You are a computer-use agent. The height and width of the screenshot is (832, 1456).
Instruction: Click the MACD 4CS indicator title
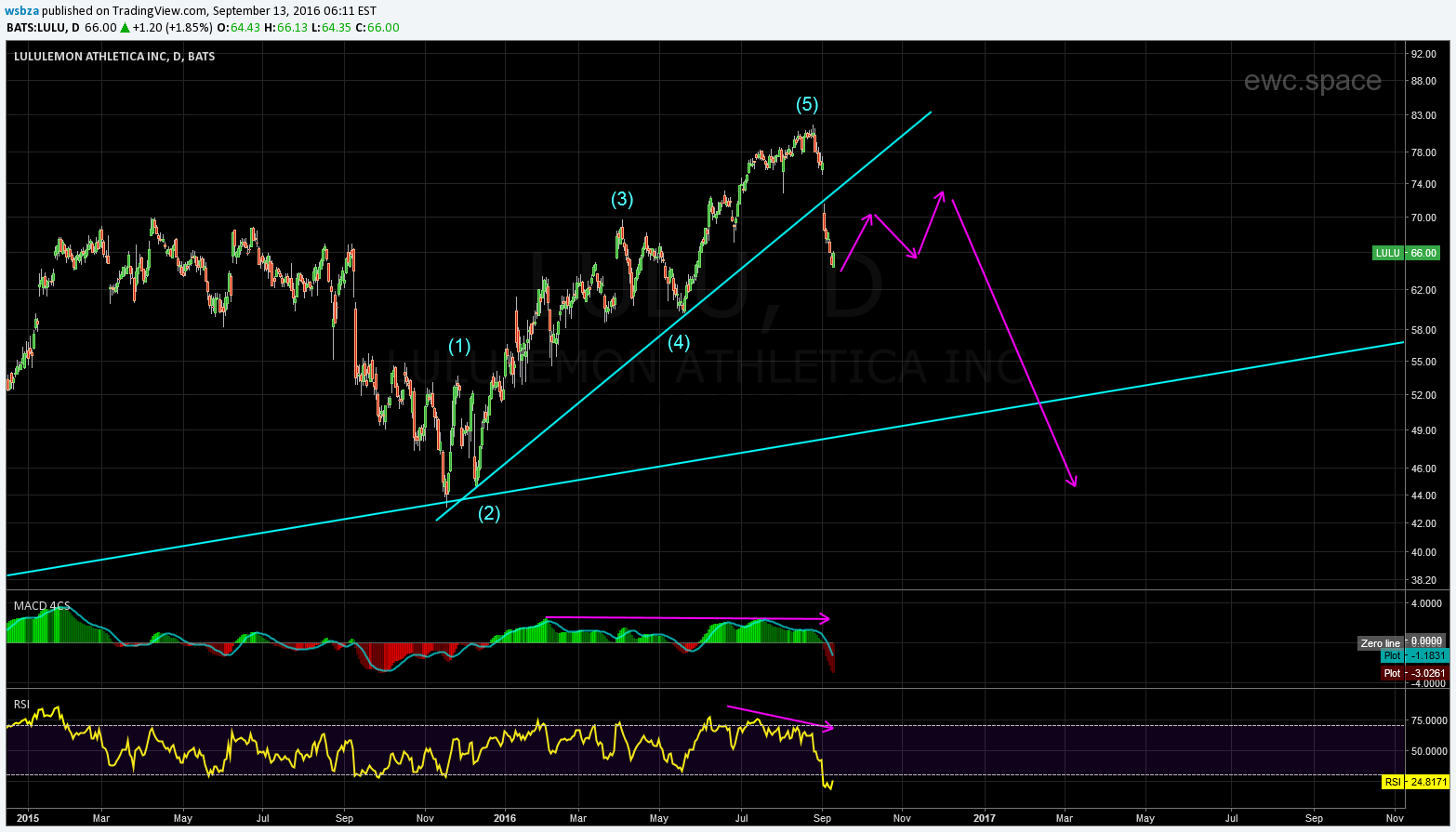click(x=42, y=606)
